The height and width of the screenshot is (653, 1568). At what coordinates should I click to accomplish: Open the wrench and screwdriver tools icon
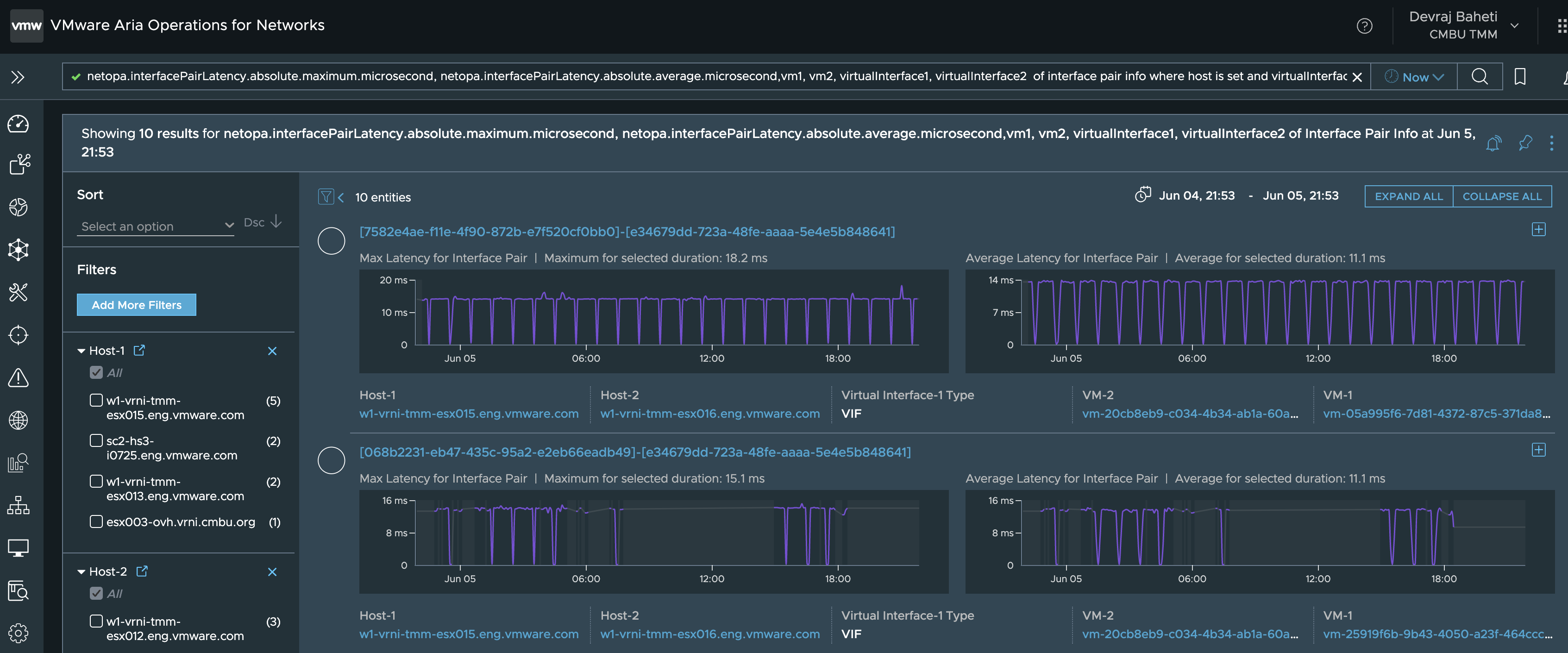point(18,292)
